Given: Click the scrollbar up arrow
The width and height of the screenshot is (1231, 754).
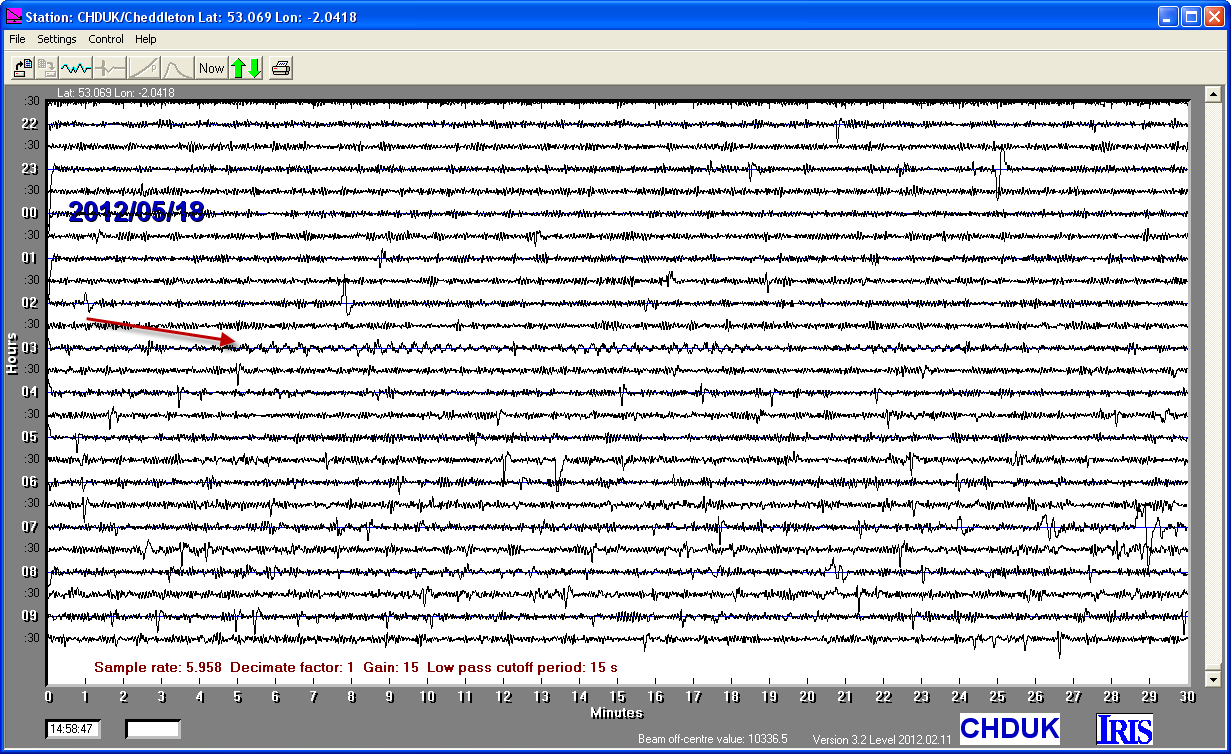Looking at the screenshot, I should tap(1213, 95).
